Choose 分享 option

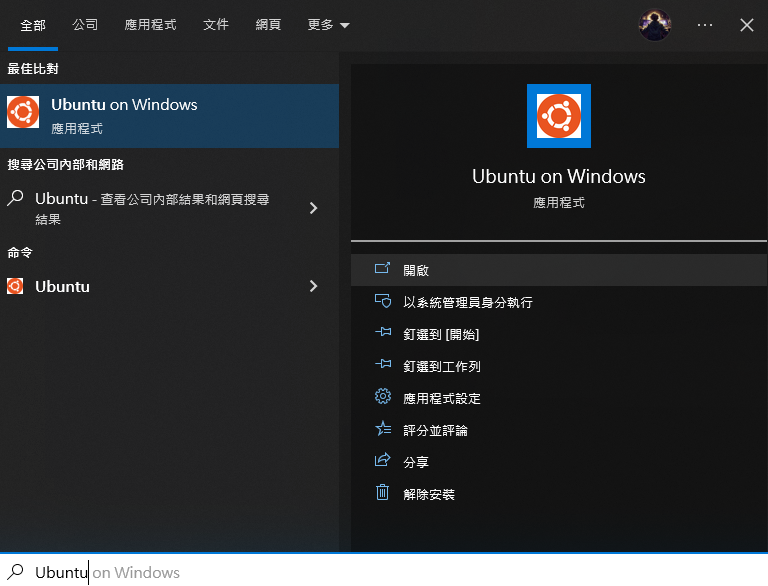pos(559,462)
